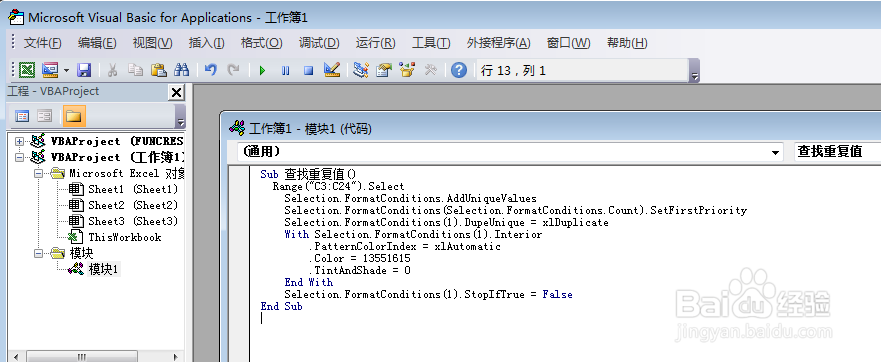Click the code line Range("C3:C24").Select
The width and height of the screenshot is (881, 362).
point(338,187)
